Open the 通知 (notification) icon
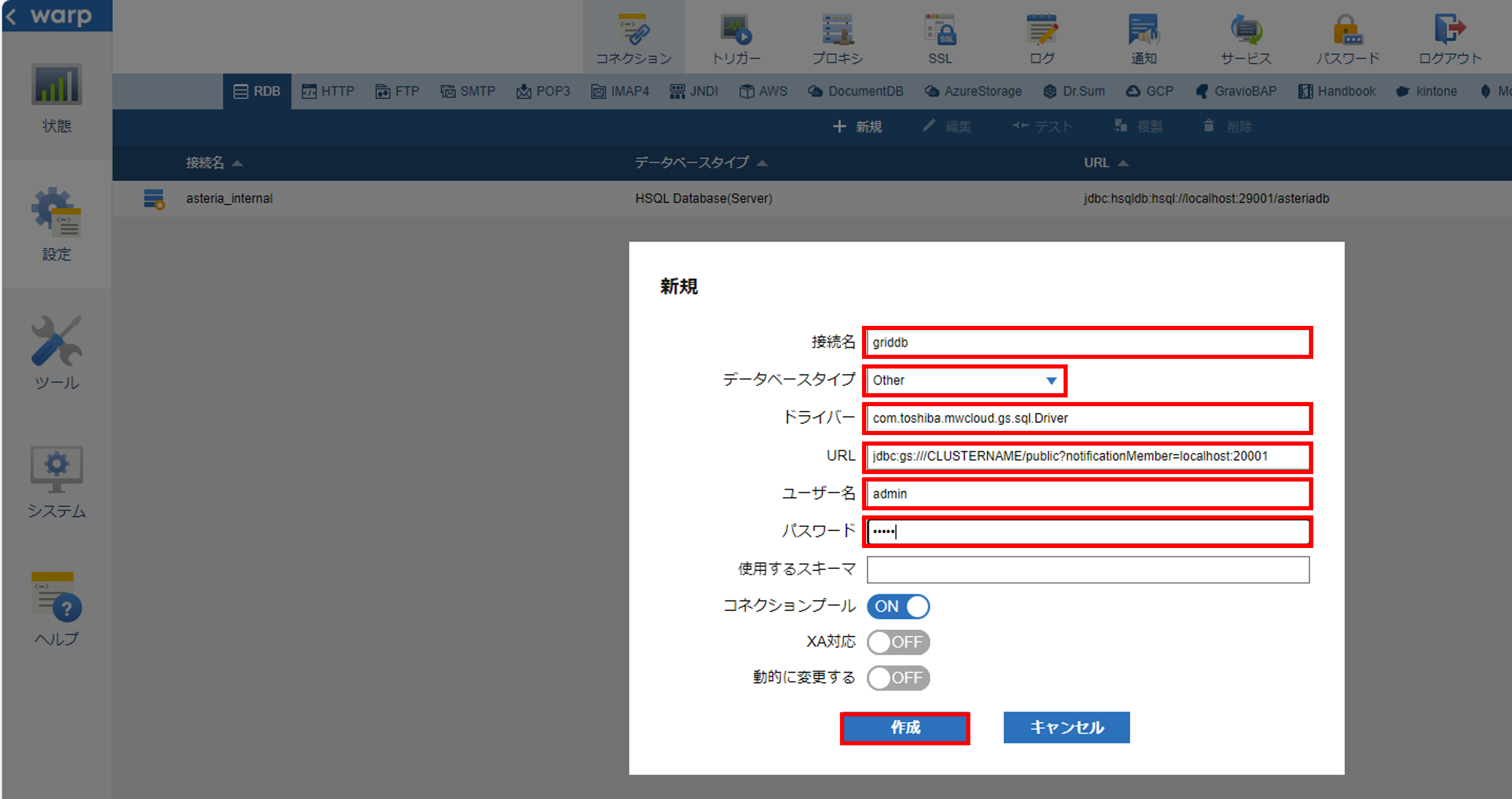The height and width of the screenshot is (799, 1512). 1143,30
